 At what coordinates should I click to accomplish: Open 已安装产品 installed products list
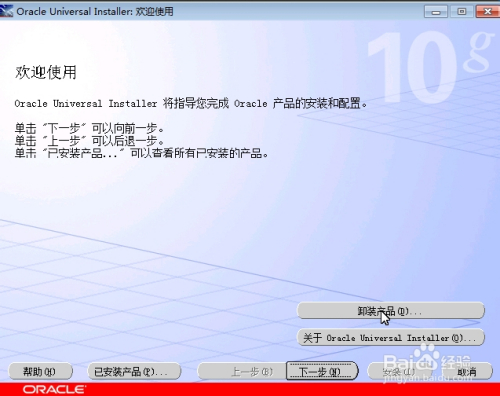(x=134, y=371)
